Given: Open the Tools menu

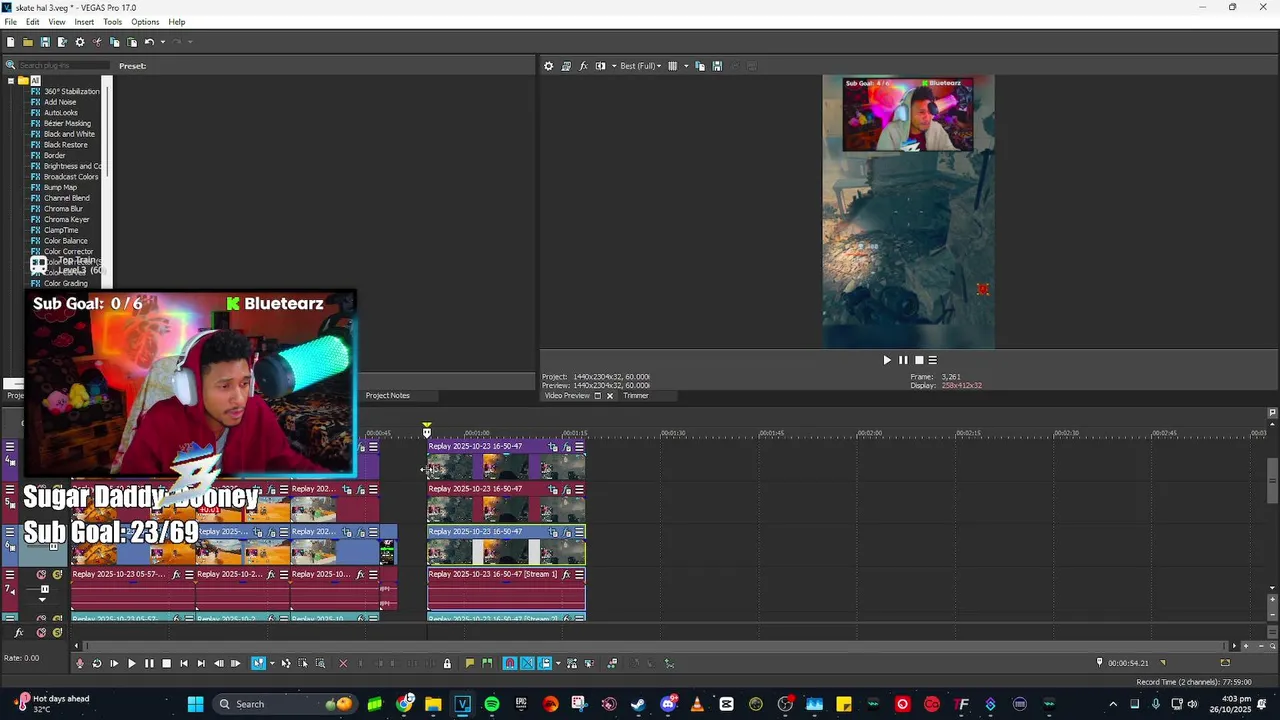Looking at the screenshot, I should tap(112, 22).
